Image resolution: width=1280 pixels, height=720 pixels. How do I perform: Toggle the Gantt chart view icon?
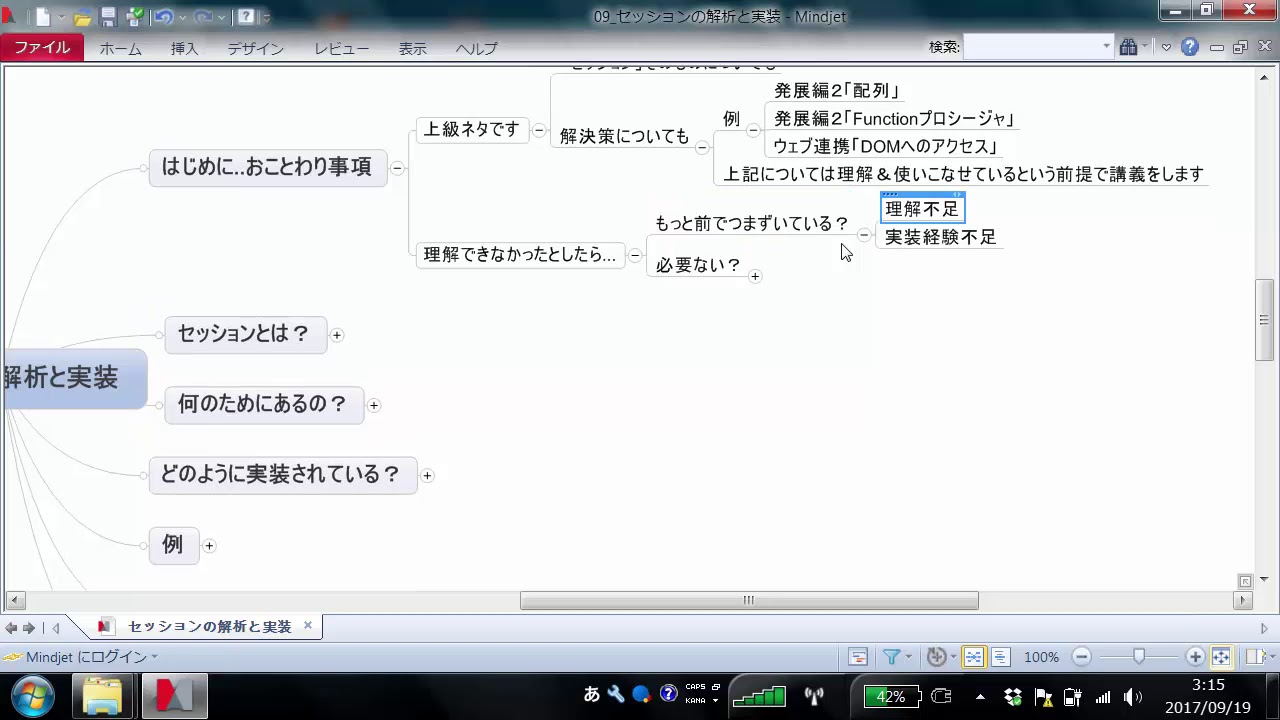tap(858, 657)
